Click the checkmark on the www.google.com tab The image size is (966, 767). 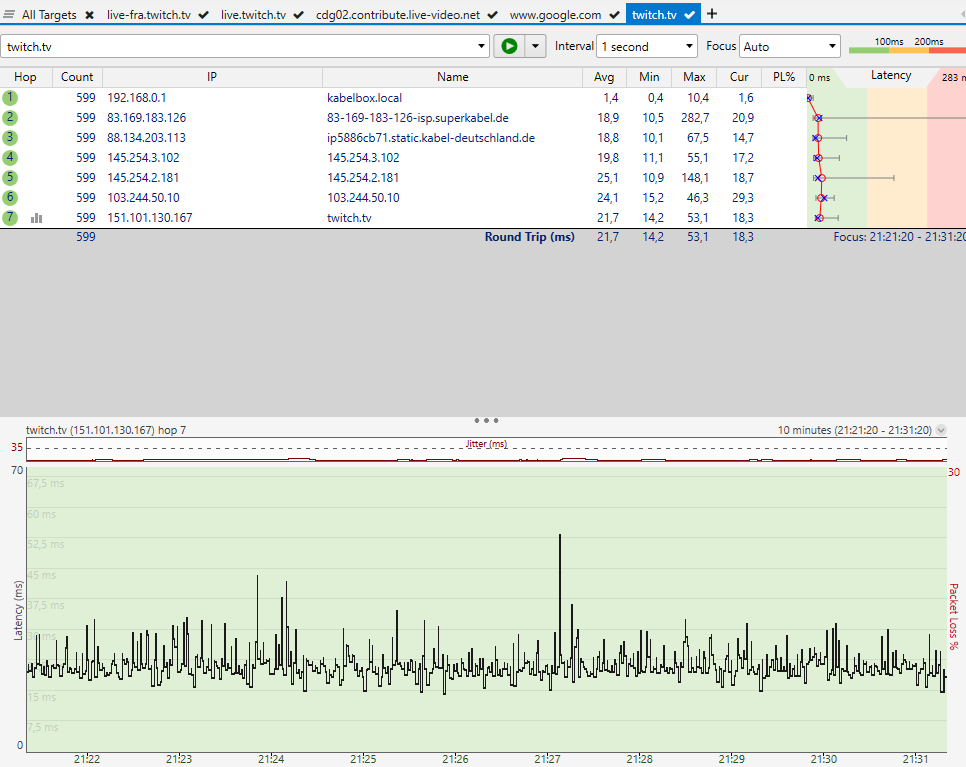pos(614,15)
